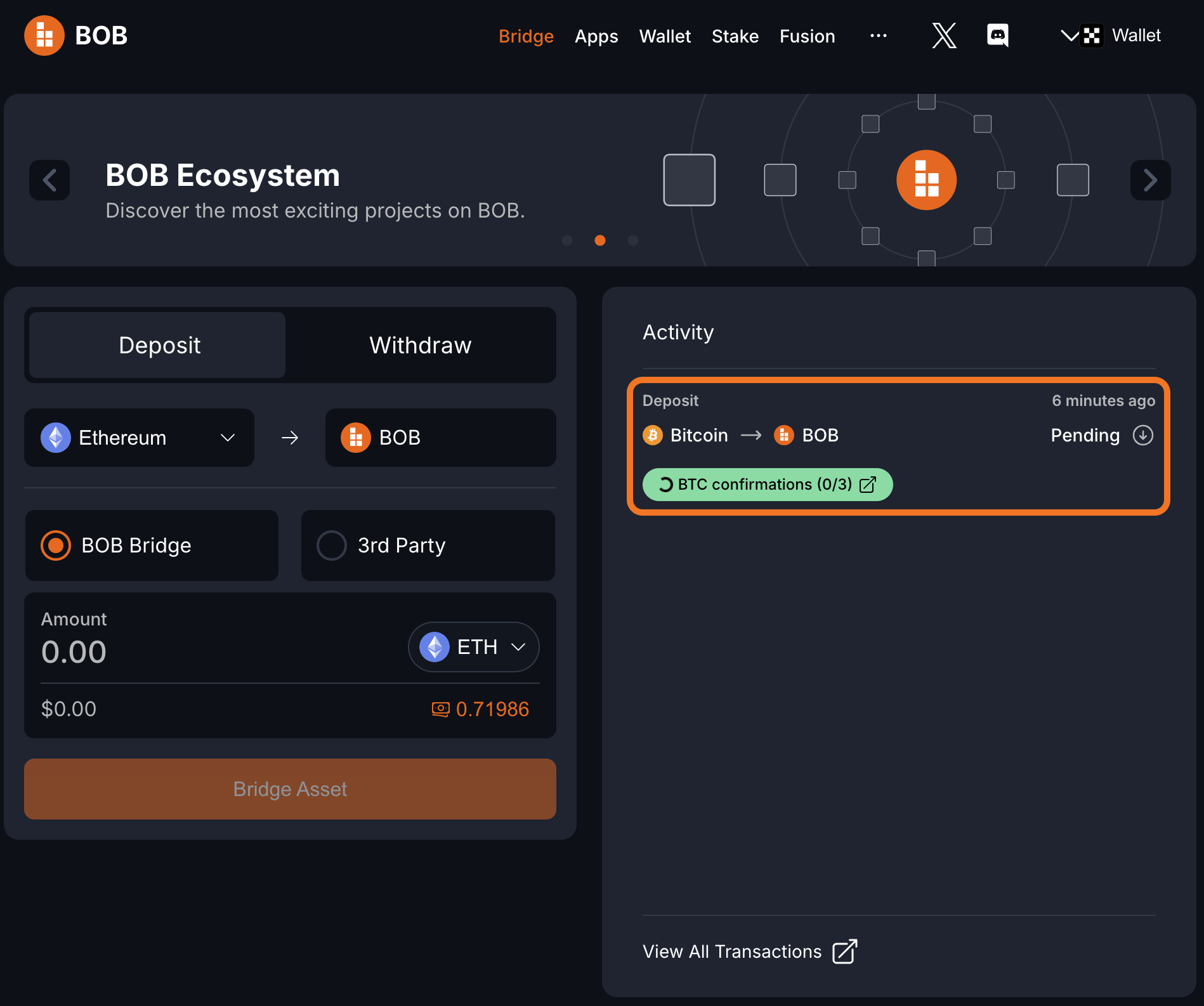Open View All Transactions link

[x=749, y=951]
